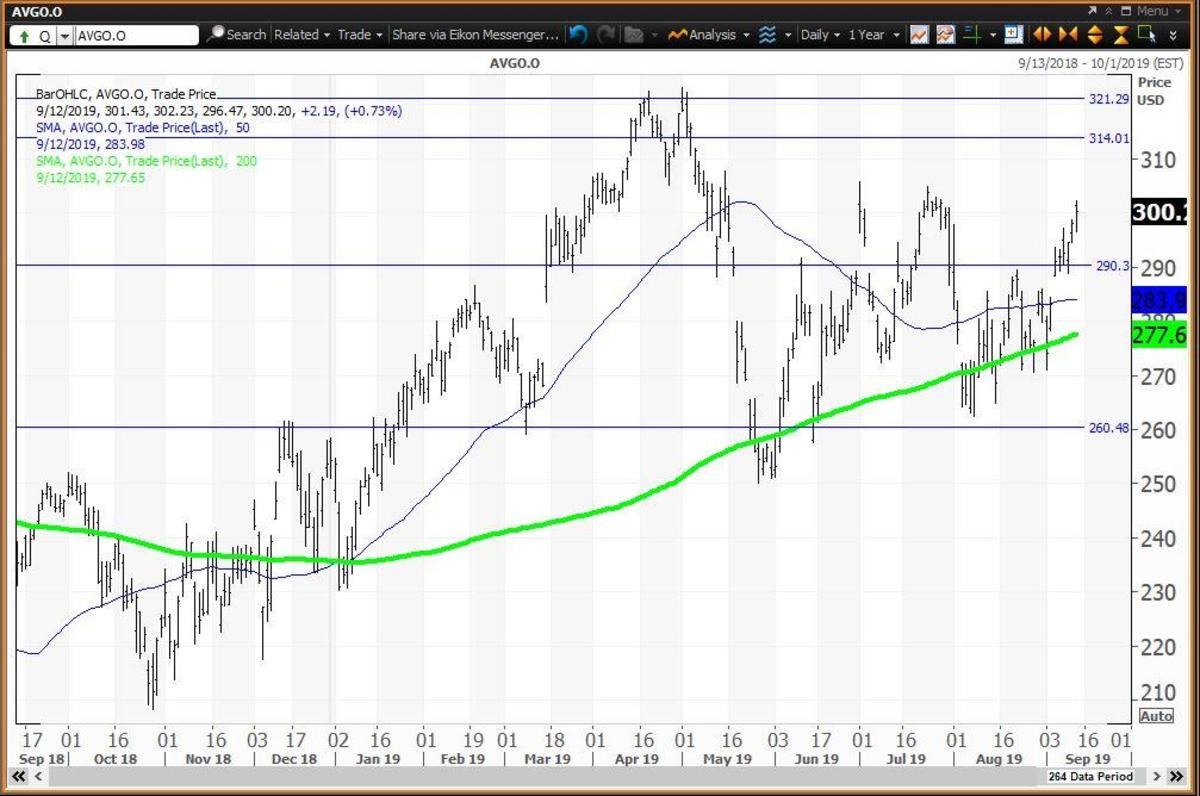Click the Undo icon in the toolbar
This screenshot has height=796, width=1200.
click(578, 34)
